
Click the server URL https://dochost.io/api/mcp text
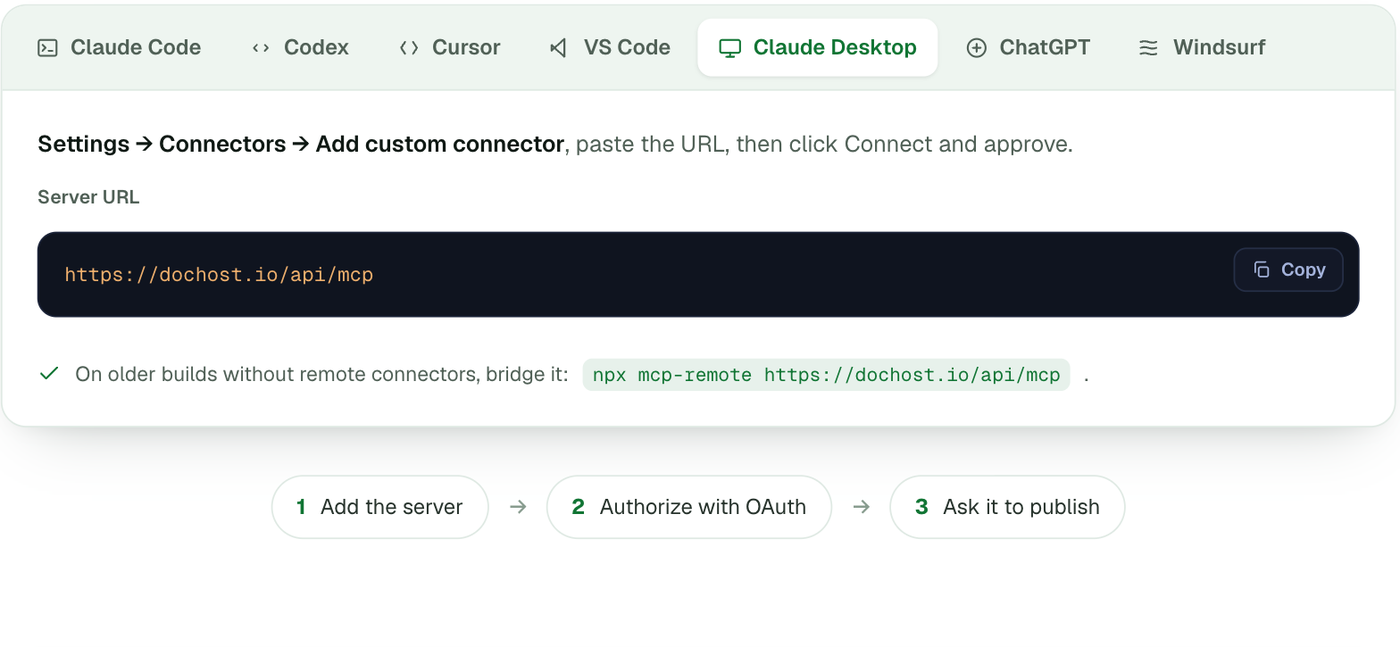point(219,274)
